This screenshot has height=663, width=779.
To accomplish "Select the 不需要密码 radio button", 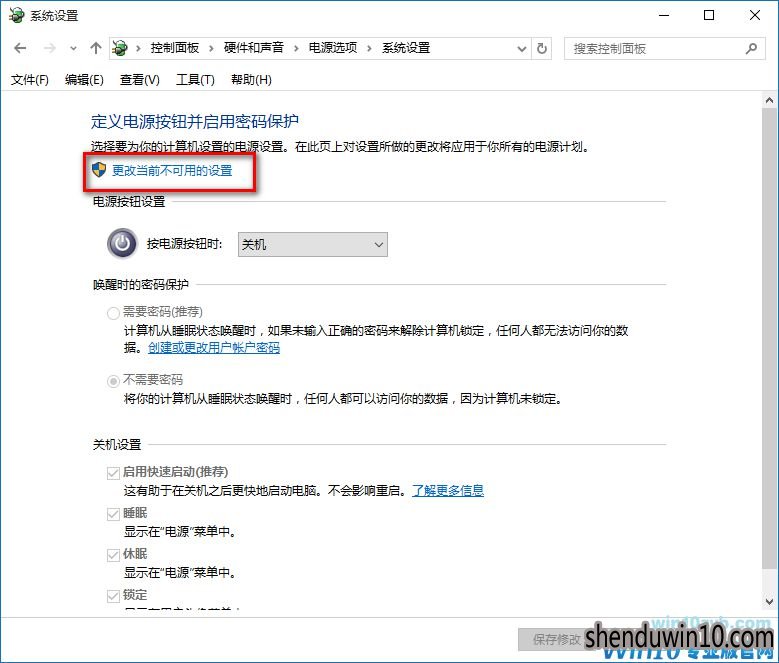I will [113, 381].
